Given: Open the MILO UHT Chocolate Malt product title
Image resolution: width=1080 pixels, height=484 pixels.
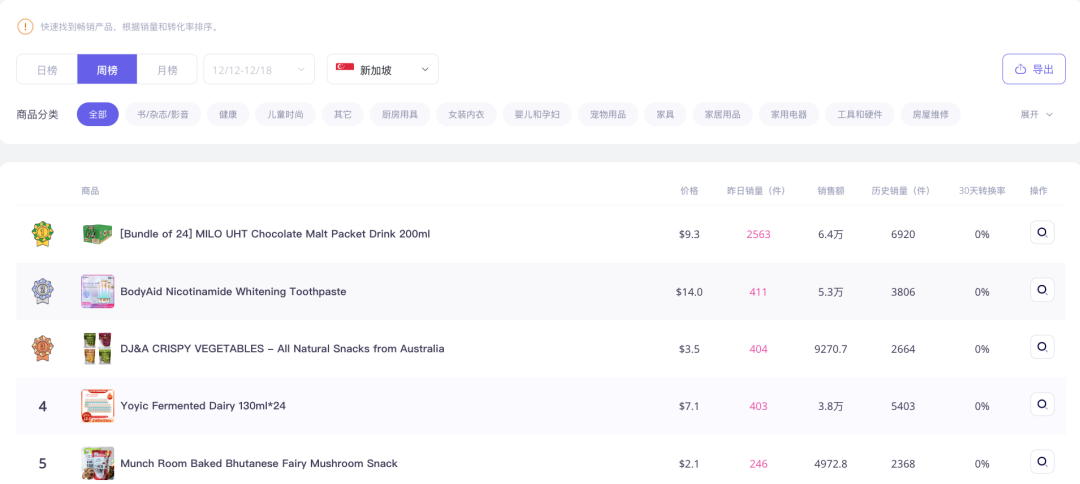Looking at the screenshot, I should [275, 234].
